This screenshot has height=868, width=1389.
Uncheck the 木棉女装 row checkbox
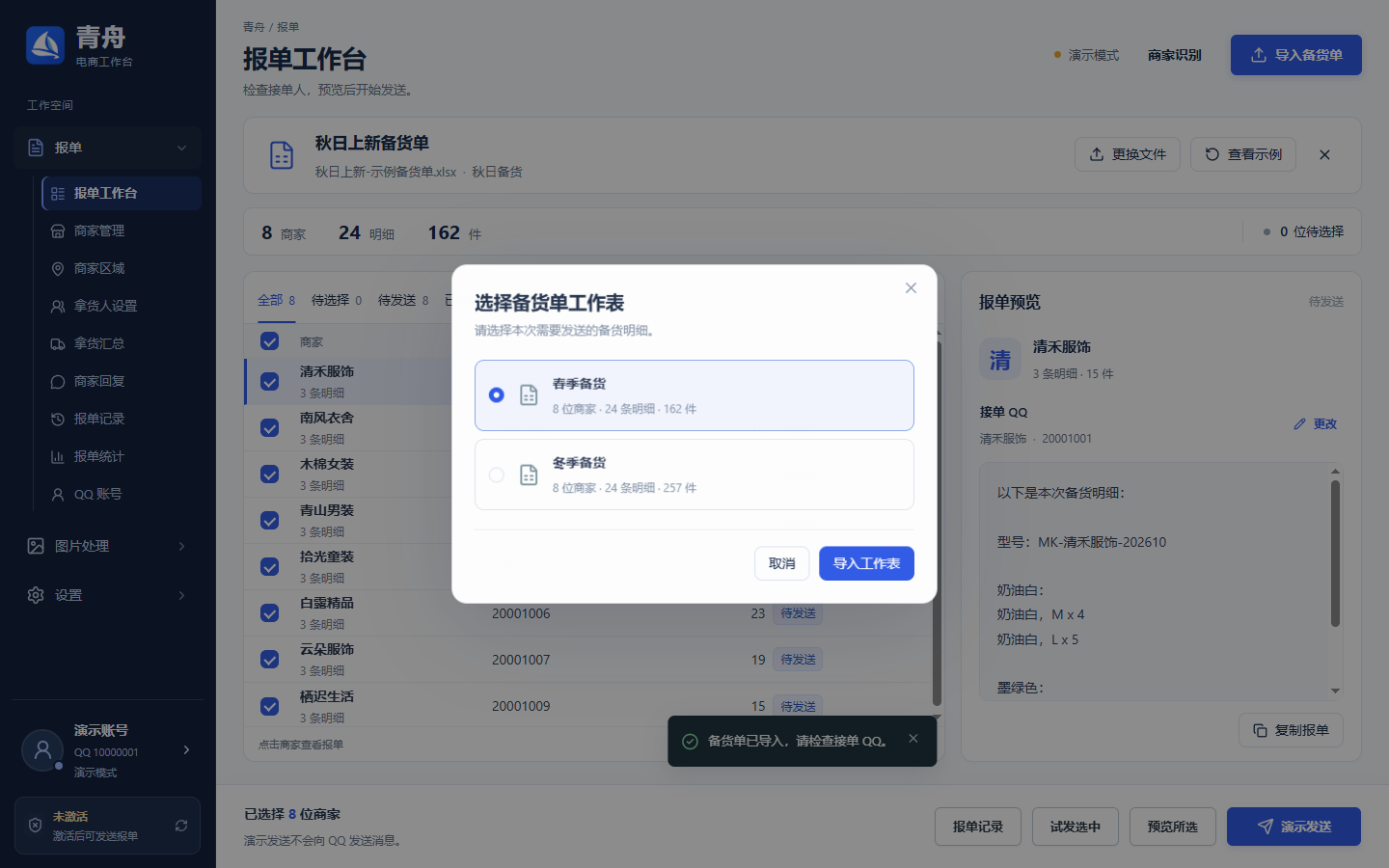pos(270,474)
